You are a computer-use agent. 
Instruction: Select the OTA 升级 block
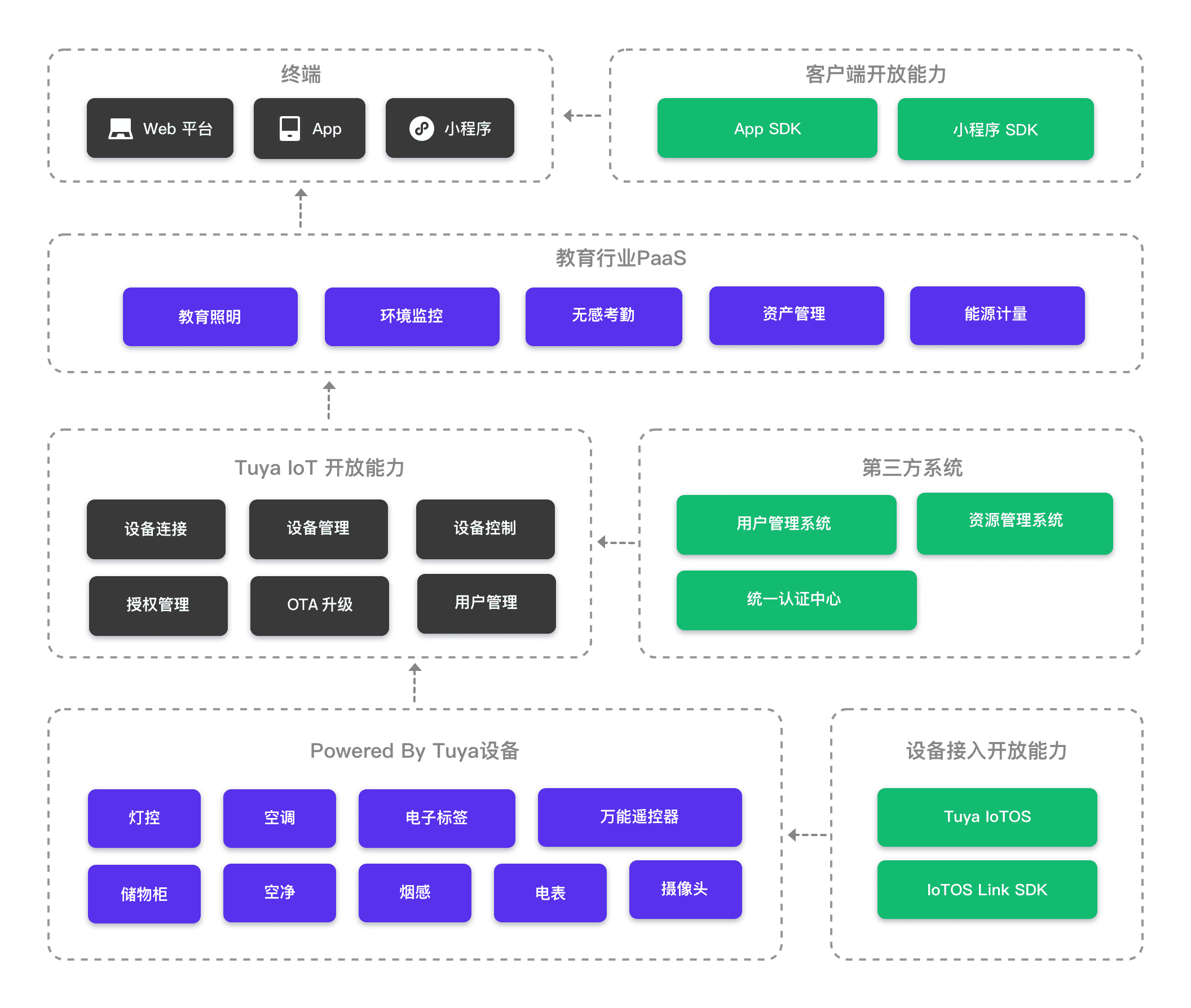pos(320,605)
